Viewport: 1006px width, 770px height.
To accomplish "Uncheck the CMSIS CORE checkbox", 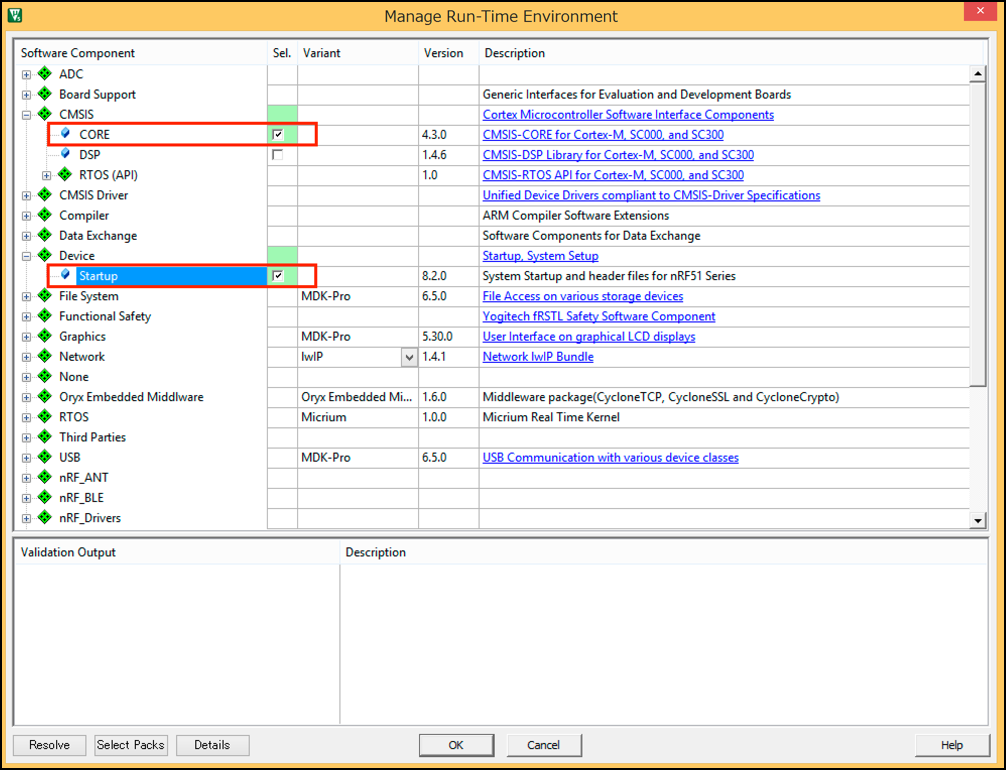I will click(278, 134).
